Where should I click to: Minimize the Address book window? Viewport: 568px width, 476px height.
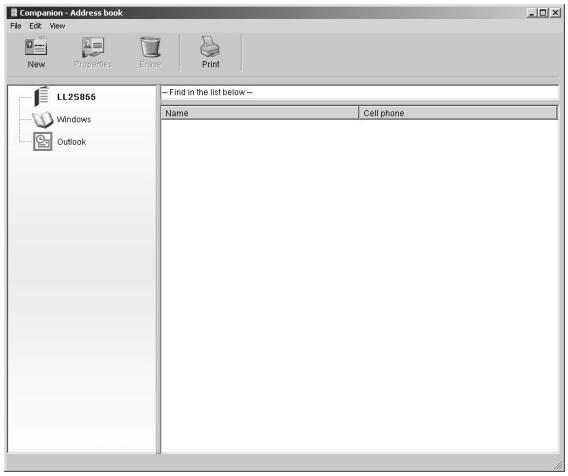pos(531,13)
